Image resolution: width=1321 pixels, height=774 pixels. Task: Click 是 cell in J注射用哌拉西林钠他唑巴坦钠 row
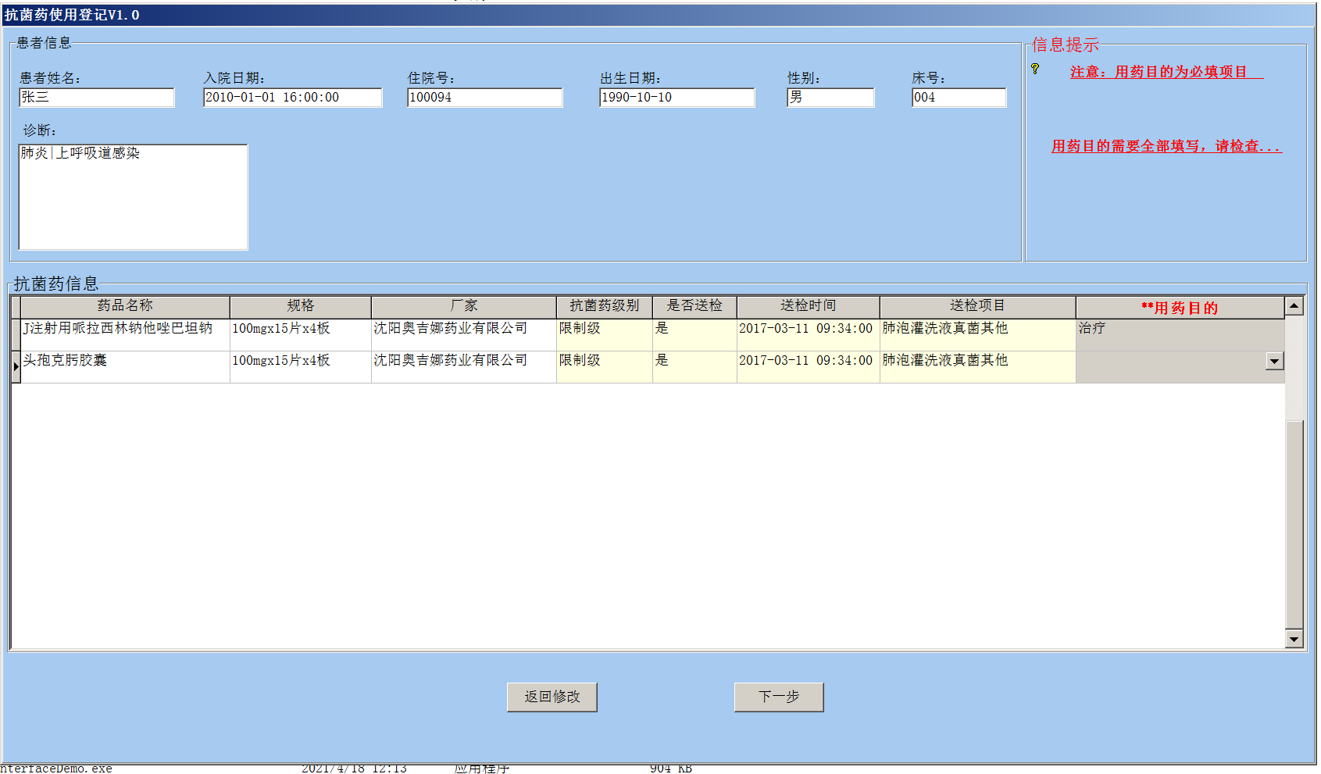tap(694, 335)
